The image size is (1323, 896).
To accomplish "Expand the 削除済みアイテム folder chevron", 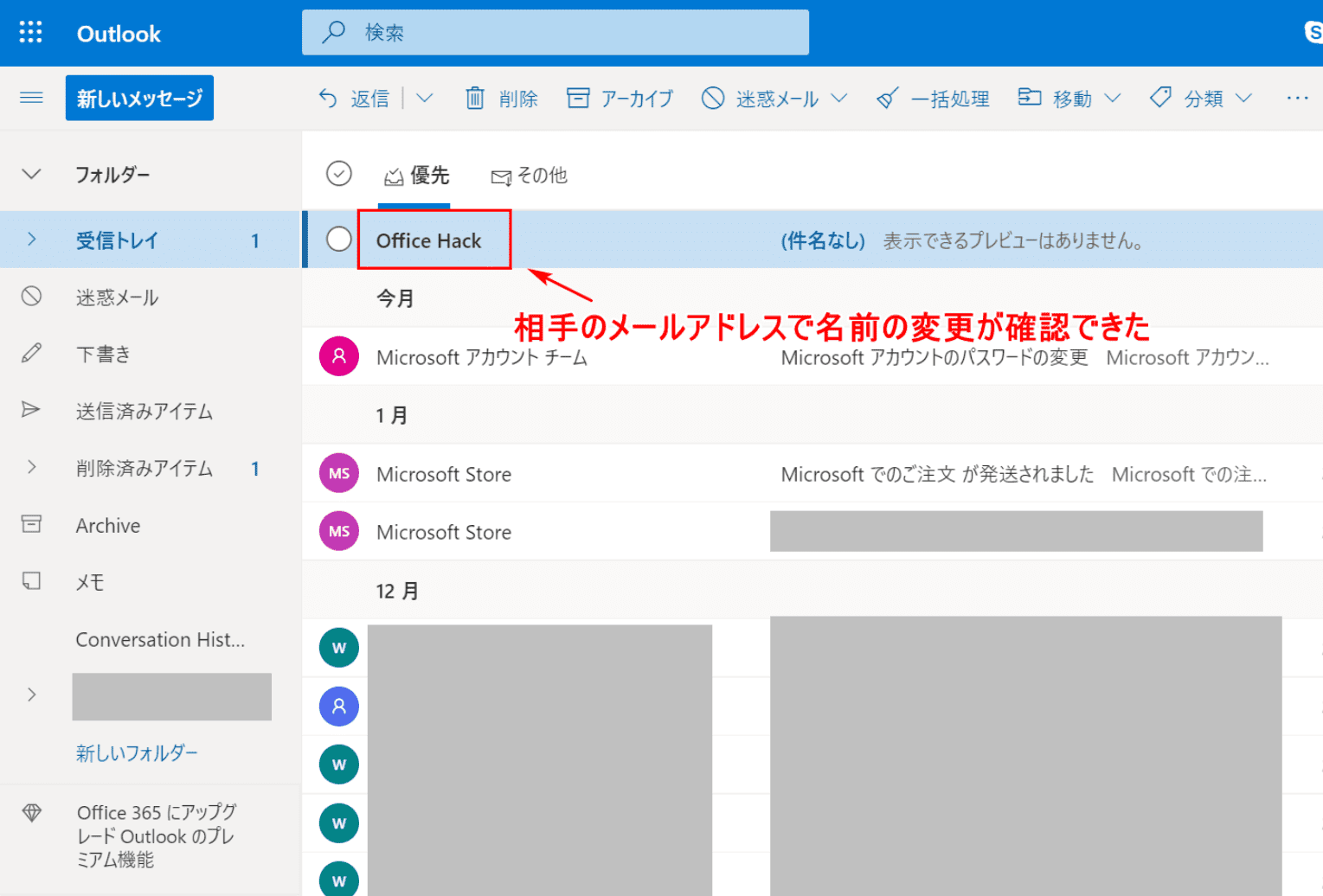I will pyautogui.click(x=31, y=468).
